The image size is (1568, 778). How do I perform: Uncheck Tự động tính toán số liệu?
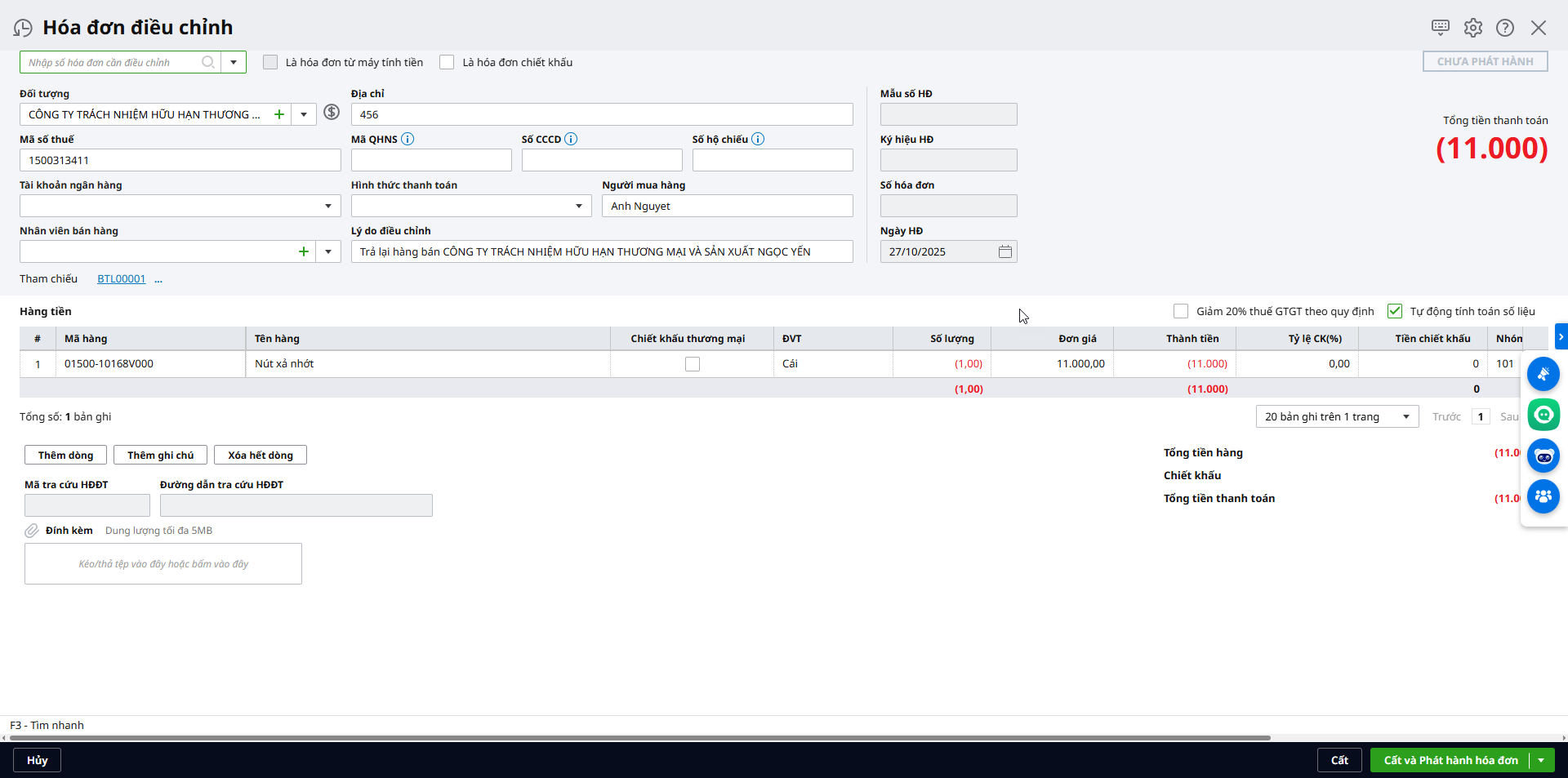[1395, 312]
